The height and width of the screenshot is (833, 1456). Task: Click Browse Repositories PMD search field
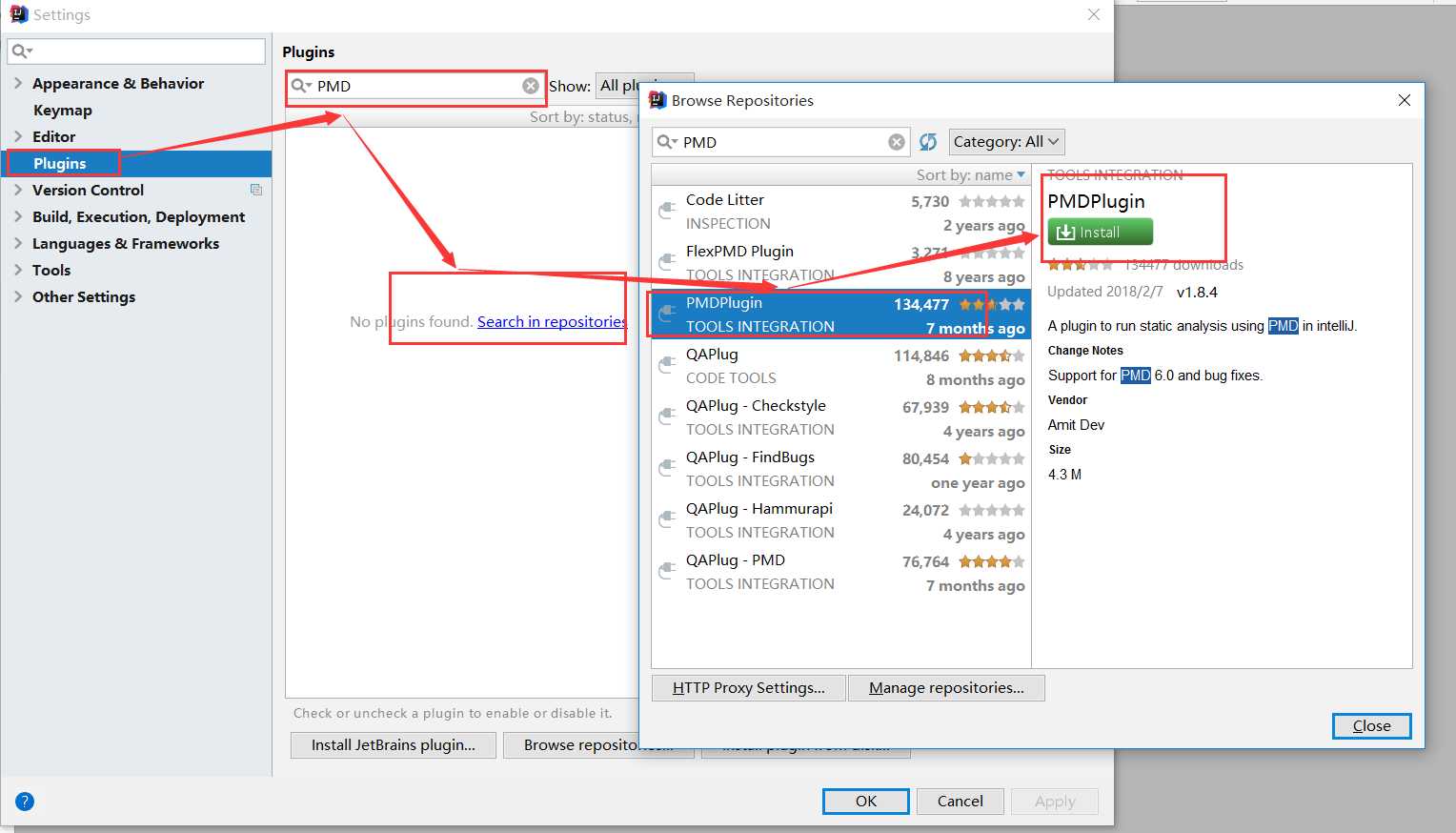pyautogui.click(x=781, y=142)
